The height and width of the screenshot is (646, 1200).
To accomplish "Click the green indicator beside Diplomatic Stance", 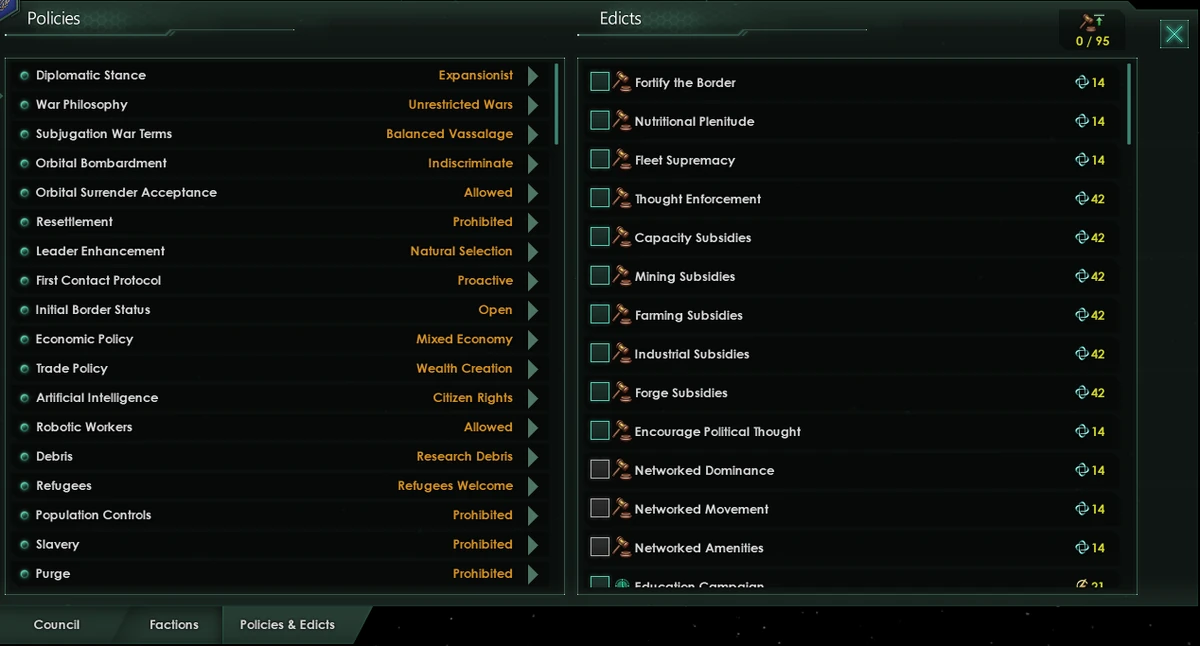I will tap(23, 75).
